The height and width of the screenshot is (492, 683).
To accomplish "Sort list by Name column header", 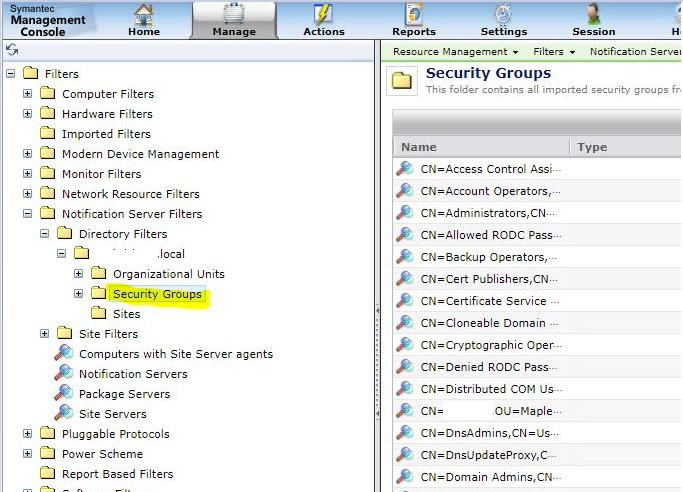I will point(480,147).
